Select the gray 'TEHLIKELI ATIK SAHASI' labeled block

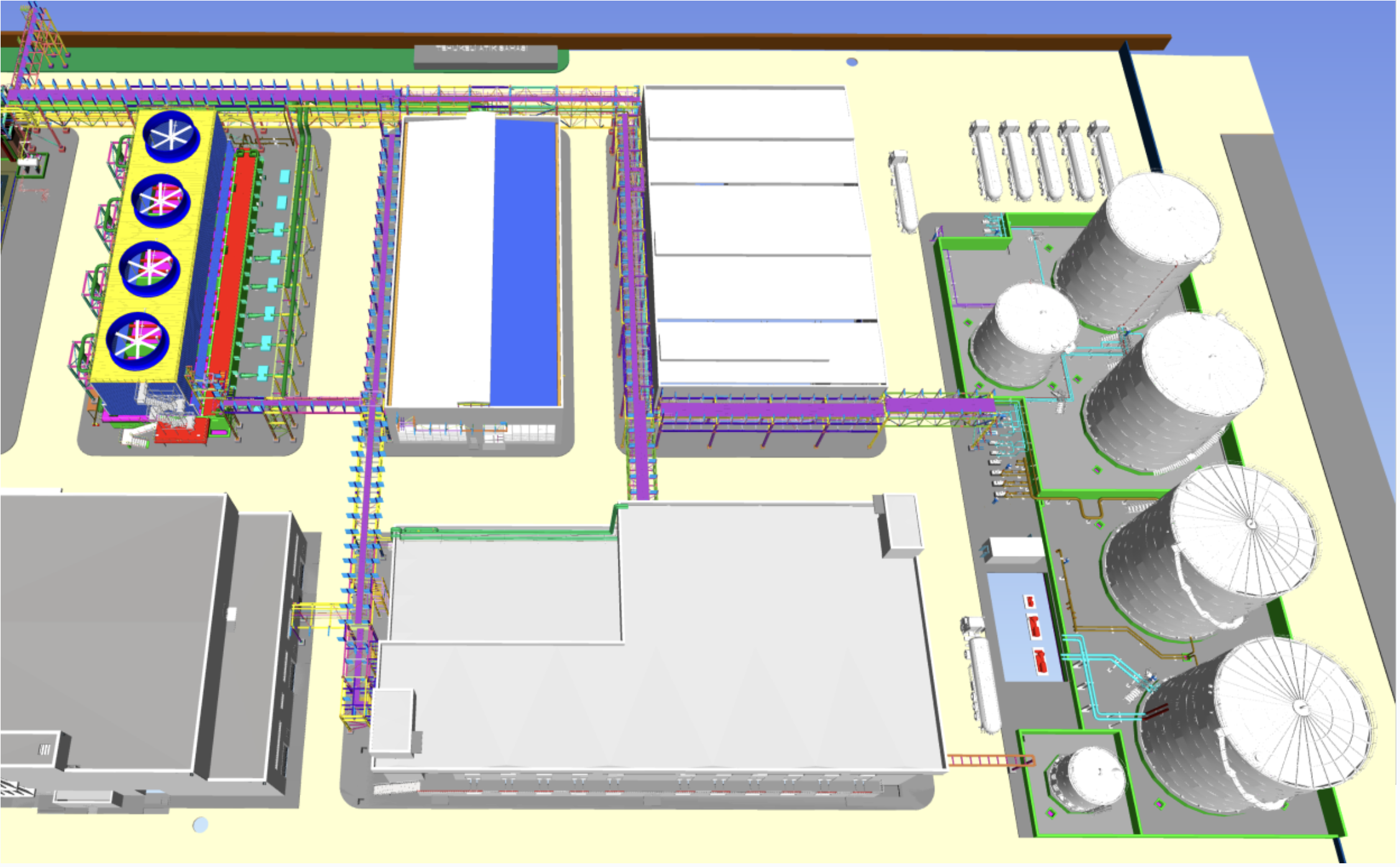click(486, 57)
